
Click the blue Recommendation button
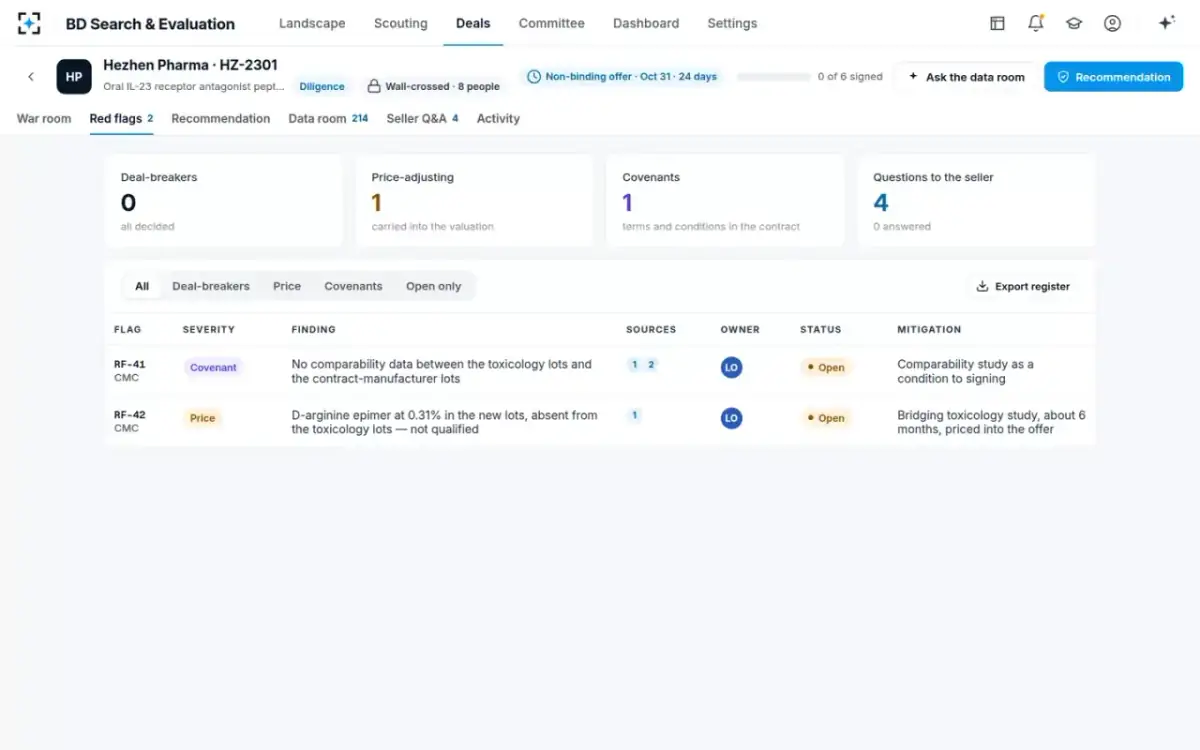click(1113, 77)
